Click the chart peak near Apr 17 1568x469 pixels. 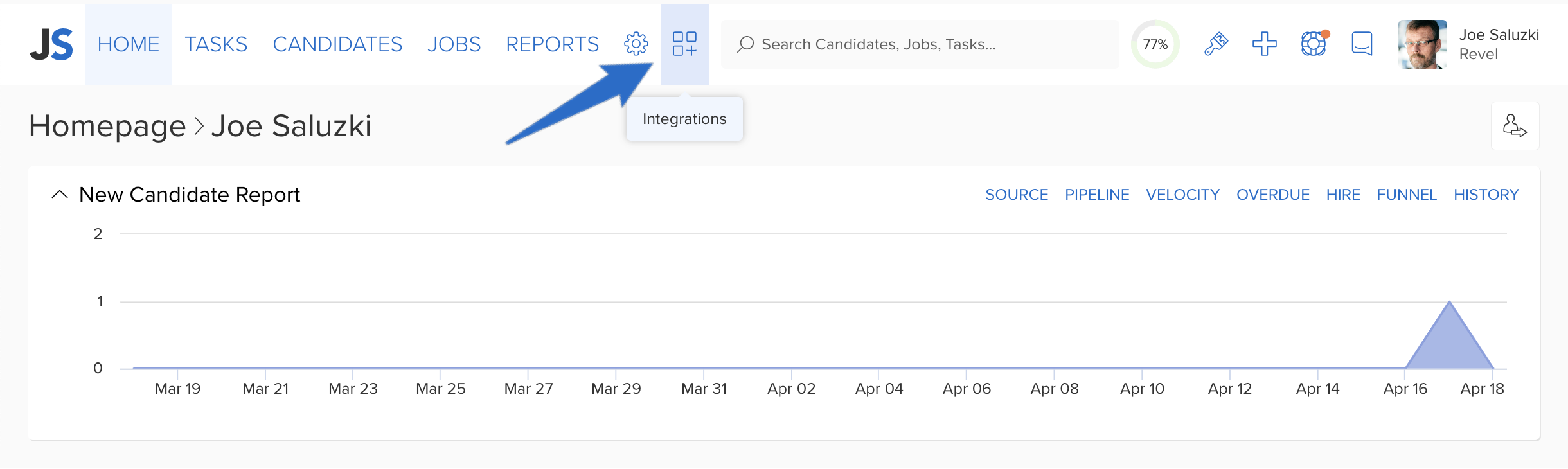click(1449, 302)
